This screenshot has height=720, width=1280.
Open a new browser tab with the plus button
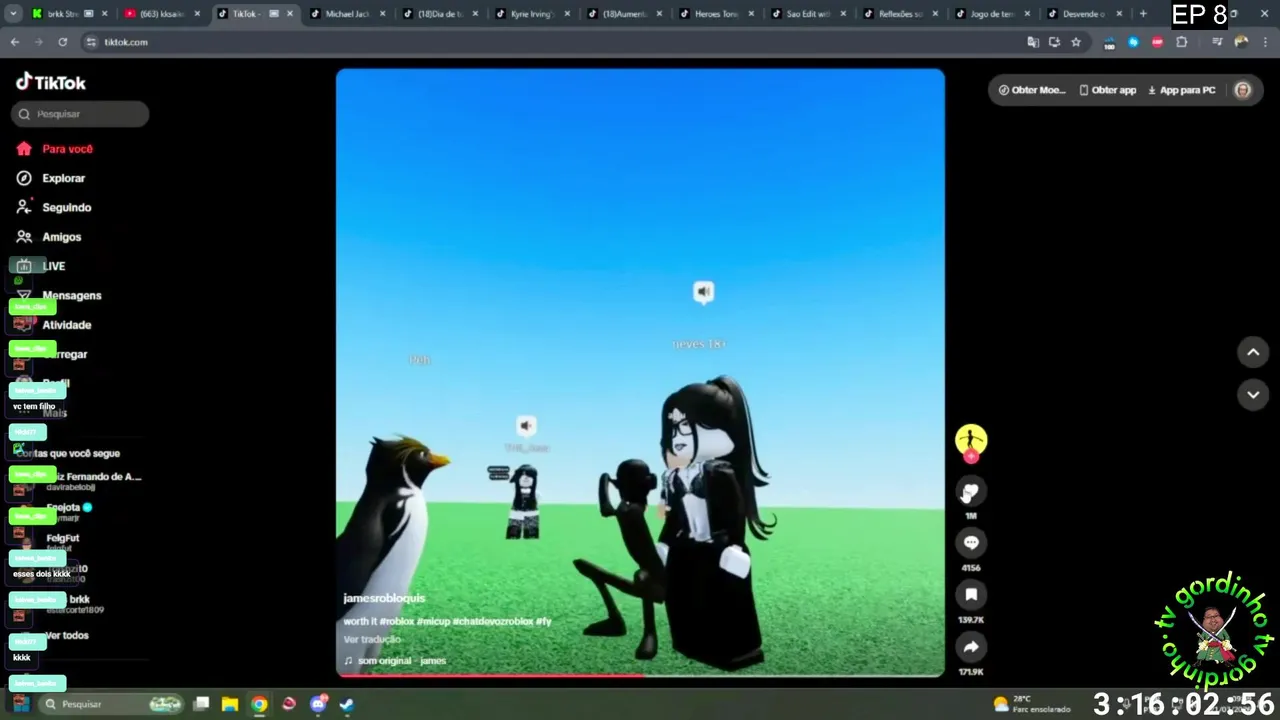1143,14
